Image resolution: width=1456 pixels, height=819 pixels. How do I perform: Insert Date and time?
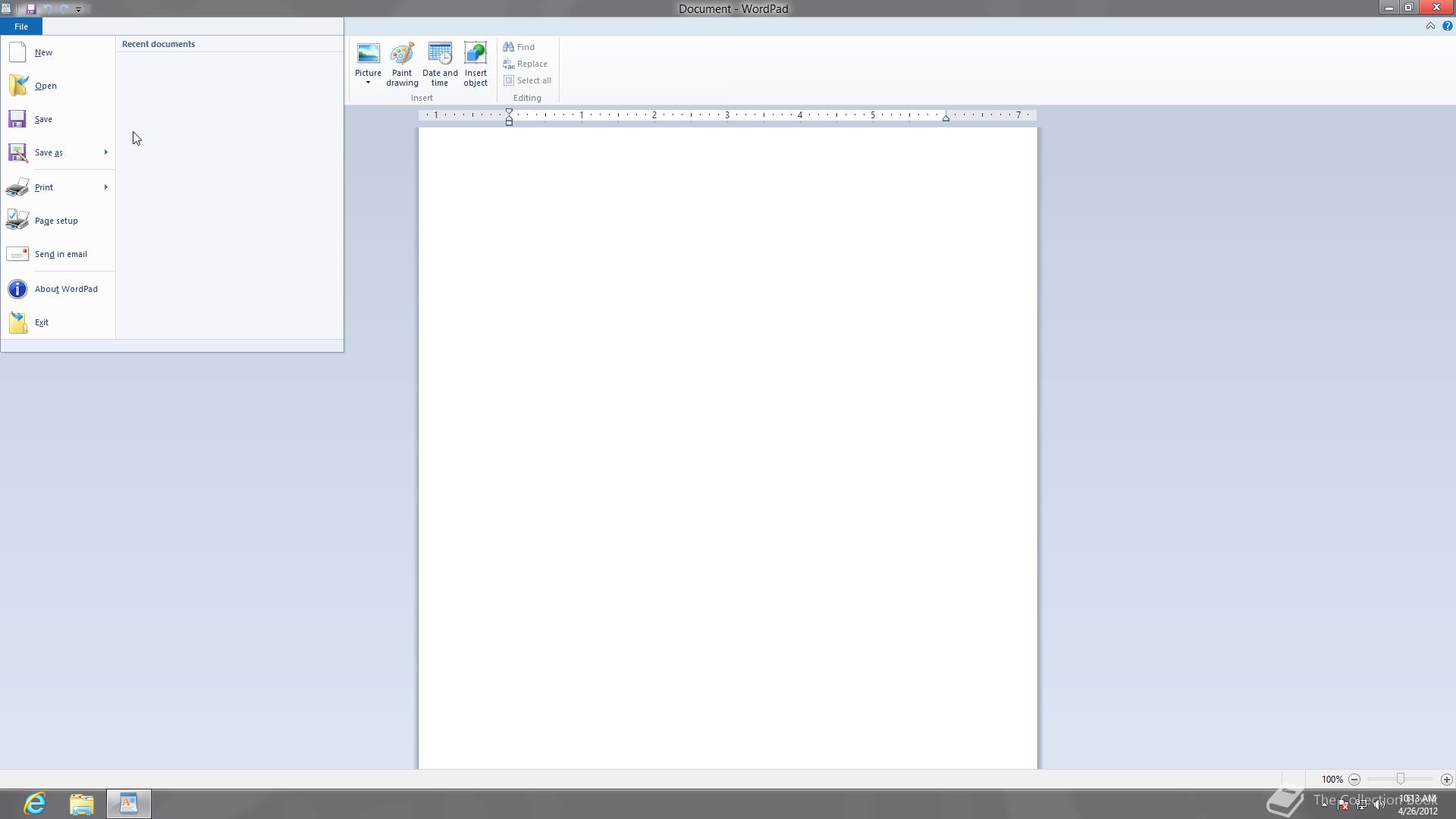(440, 64)
